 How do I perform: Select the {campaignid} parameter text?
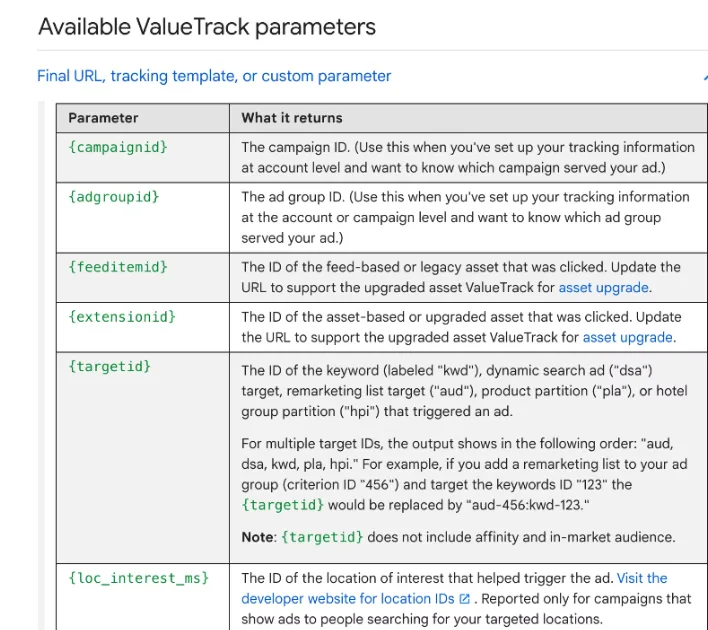(118, 147)
